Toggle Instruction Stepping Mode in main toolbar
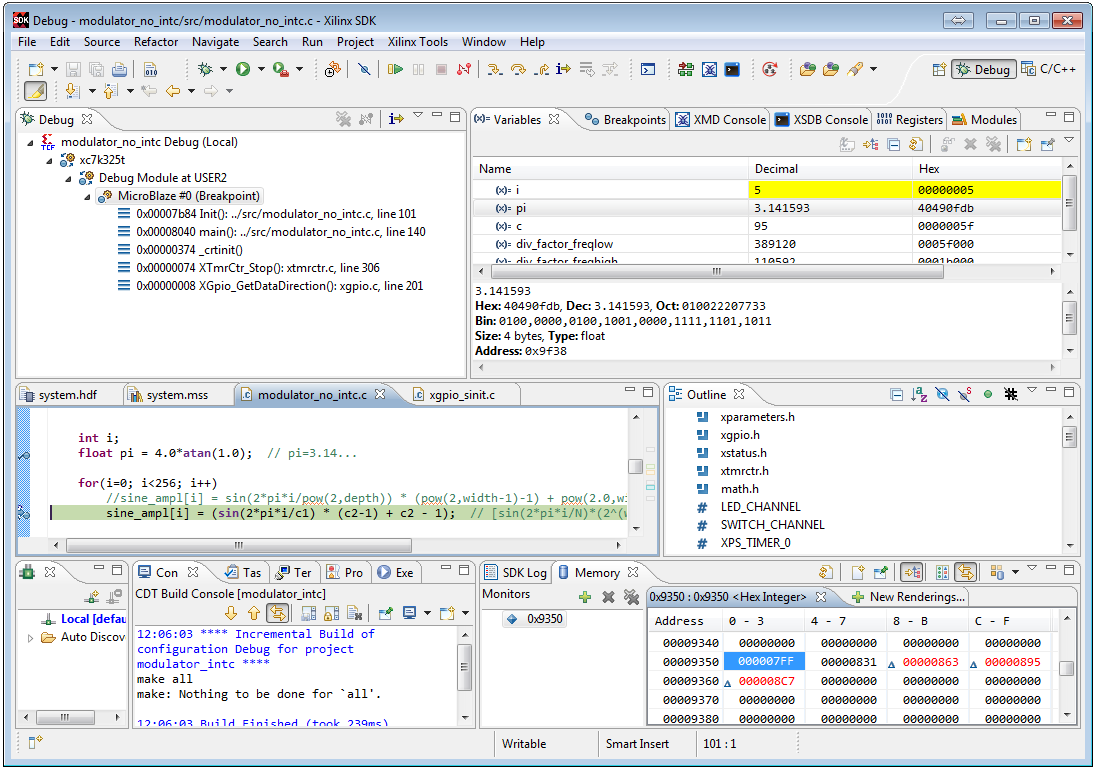This screenshot has width=1097, height=770. point(563,69)
